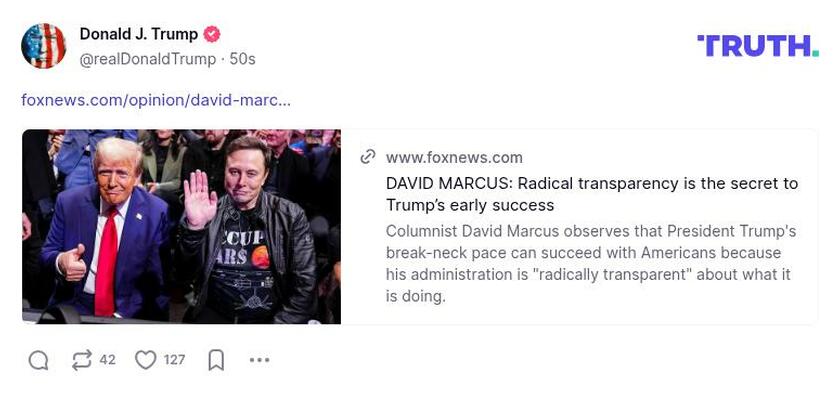Open the profile avatar with flag design
840x406 pixels.
[x=43, y=46]
